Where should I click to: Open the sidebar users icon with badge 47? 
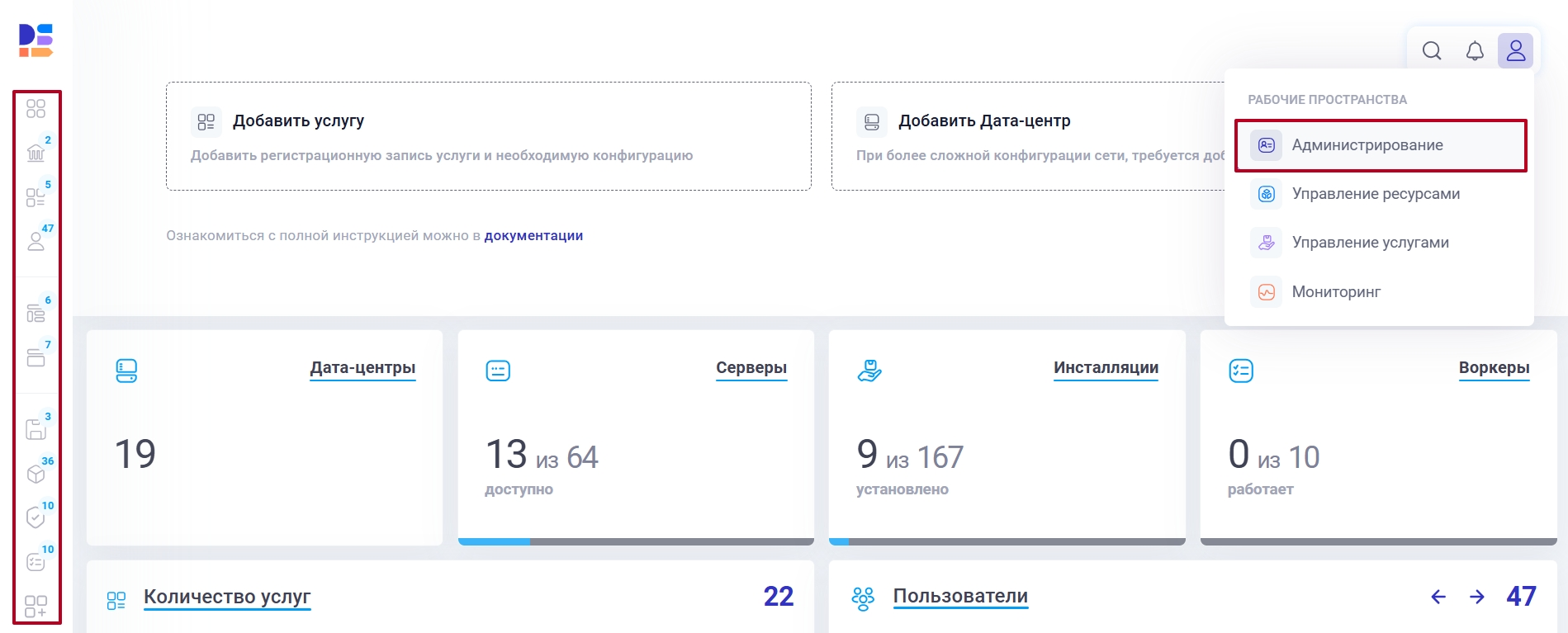tap(36, 241)
